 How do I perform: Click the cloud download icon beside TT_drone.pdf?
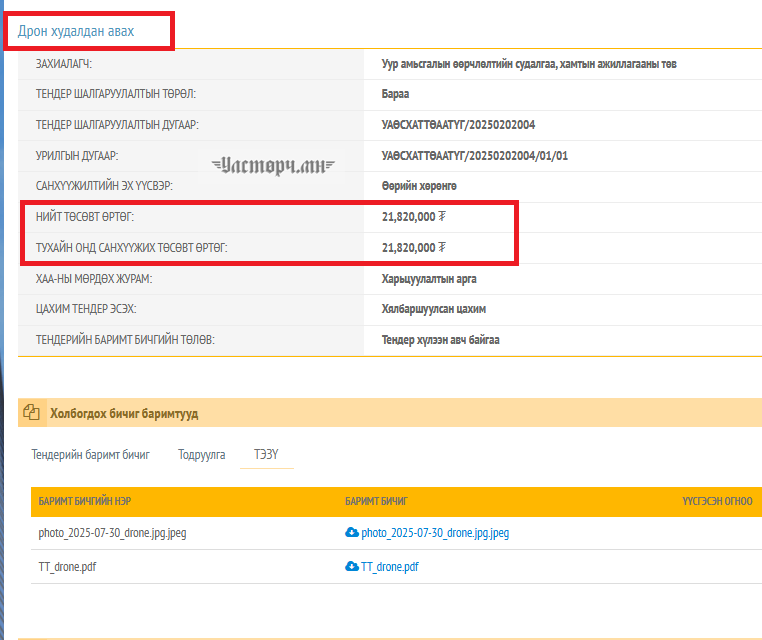point(351,566)
